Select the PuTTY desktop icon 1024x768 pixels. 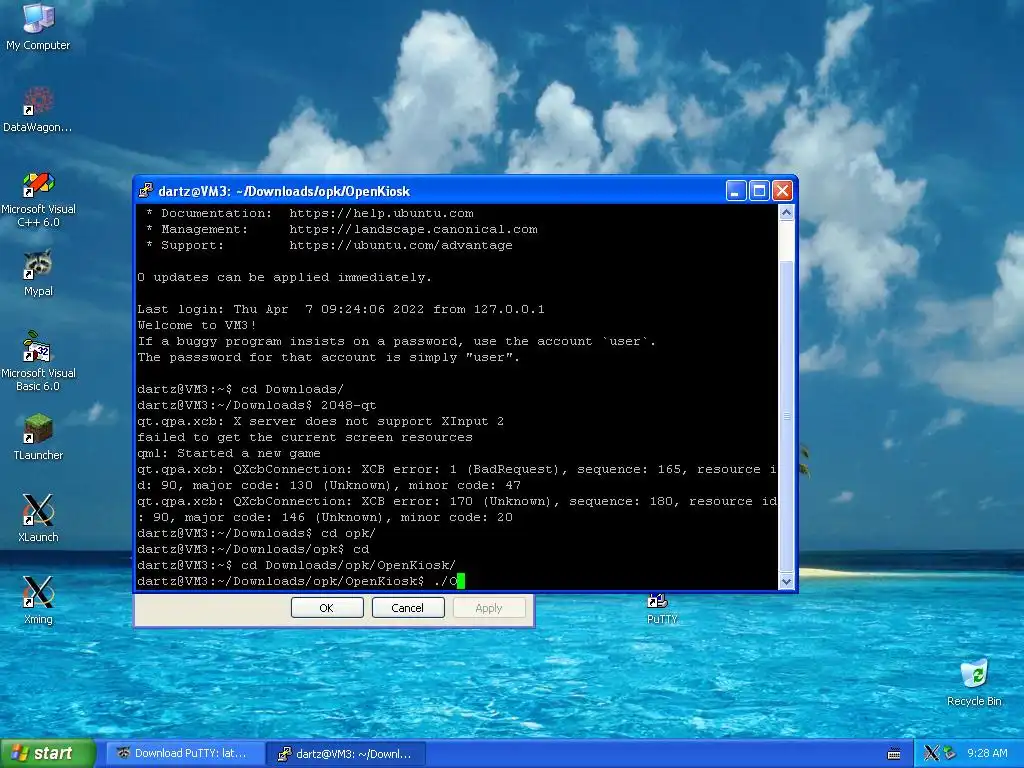coord(662,609)
